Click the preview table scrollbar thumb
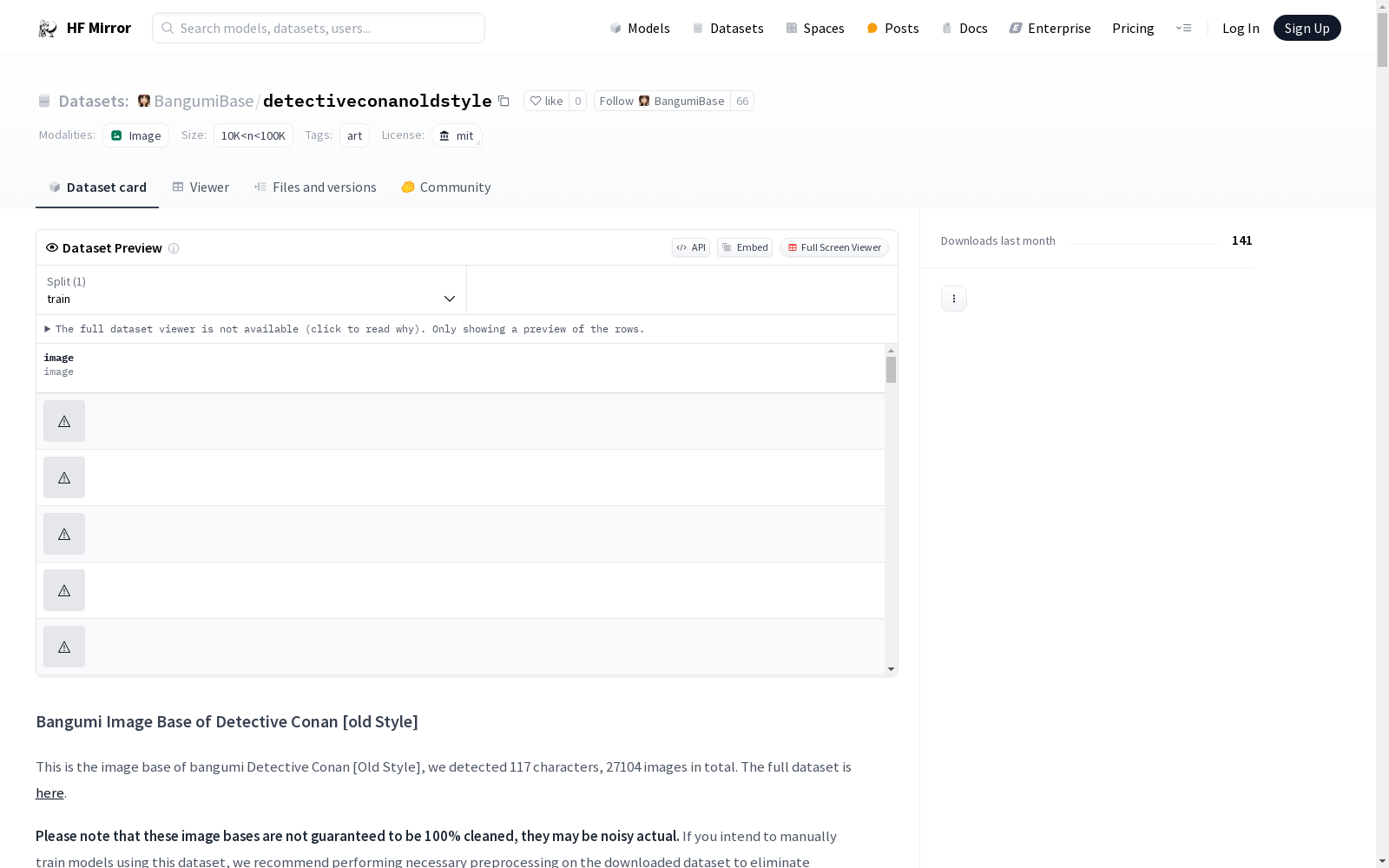 click(x=891, y=370)
